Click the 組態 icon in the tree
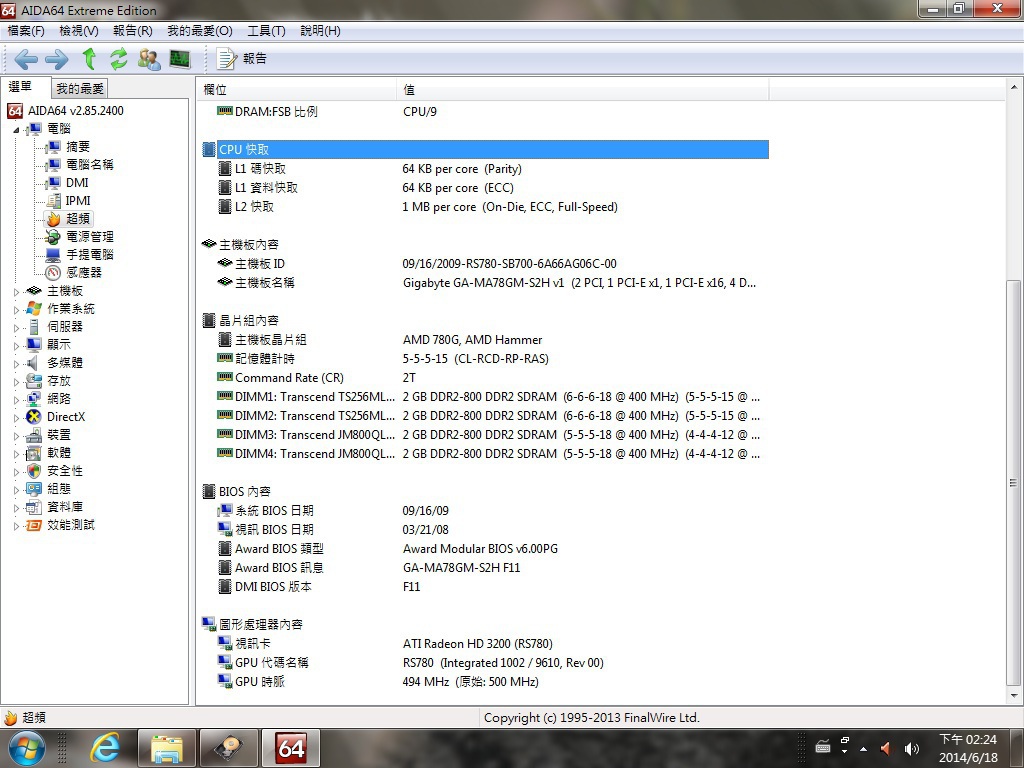The height and width of the screenshot is (768, 1024). [x=34, y=488]
